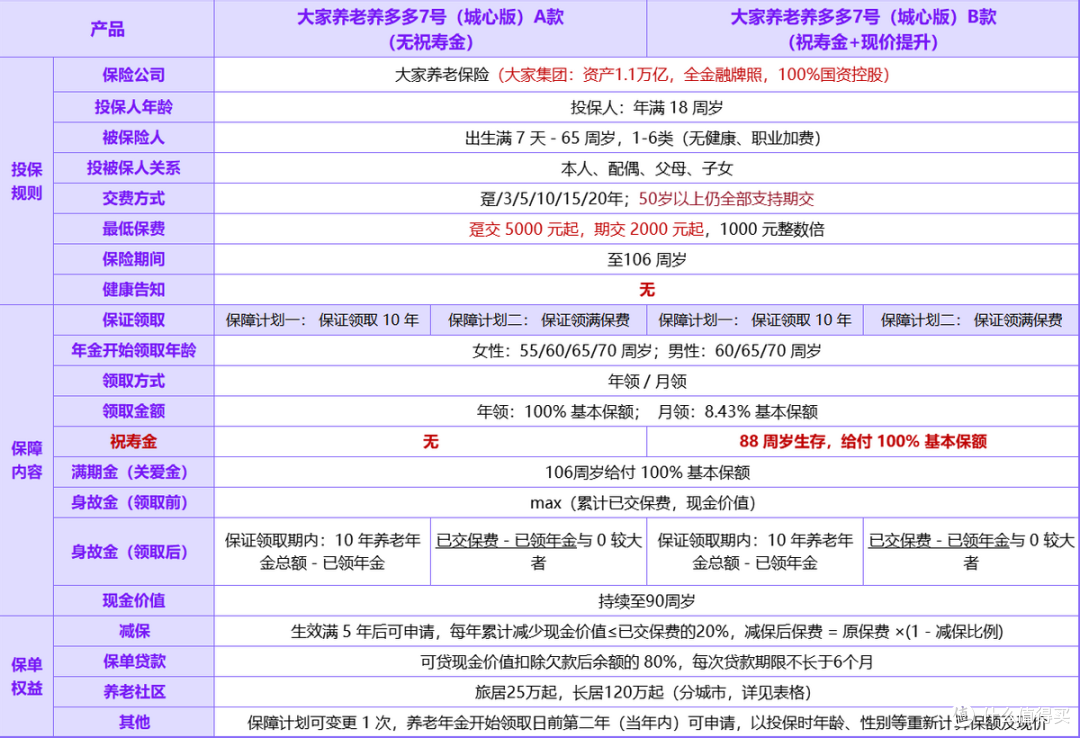The image size is (1080, 738).
Task: Click the 投保规则 section label
Action: point(26,181)
